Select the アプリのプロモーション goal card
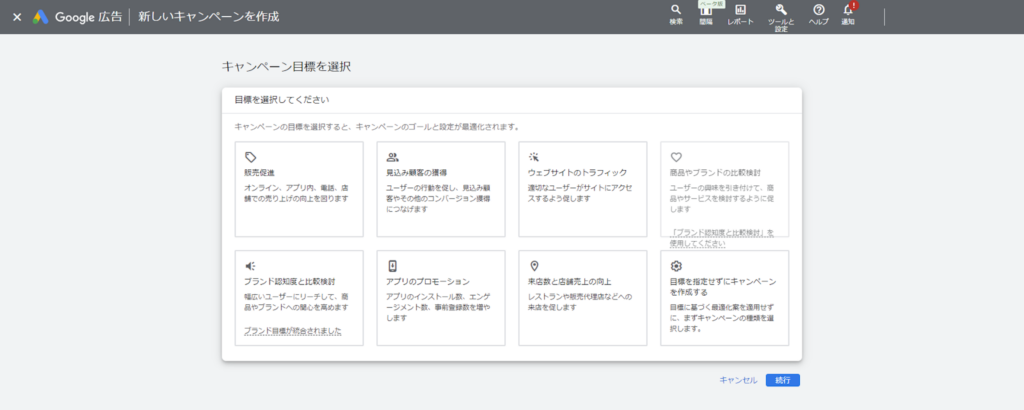Screen dimensions: 1024x410 pos(441,298)
